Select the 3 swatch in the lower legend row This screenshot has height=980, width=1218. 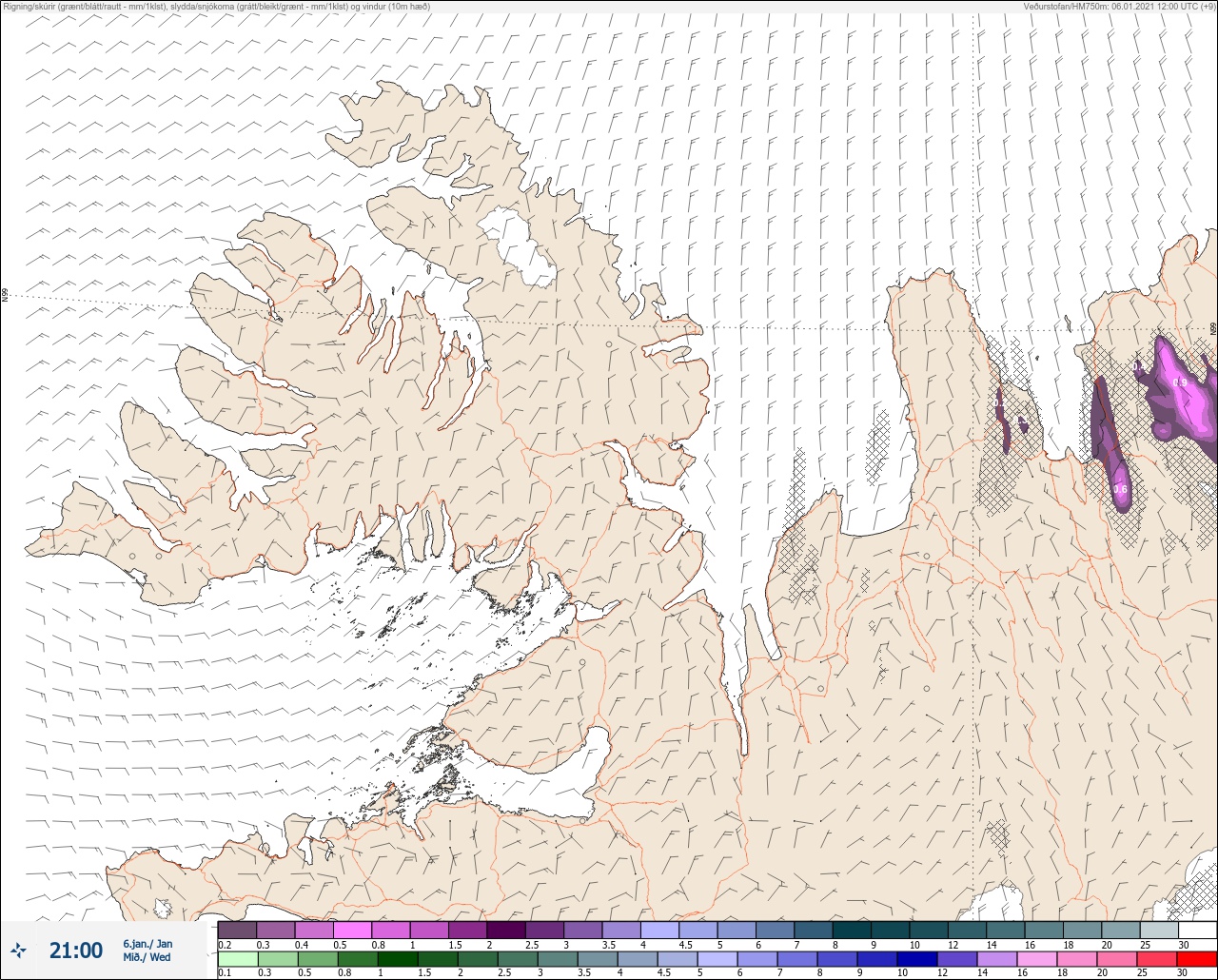pos(558,959)
